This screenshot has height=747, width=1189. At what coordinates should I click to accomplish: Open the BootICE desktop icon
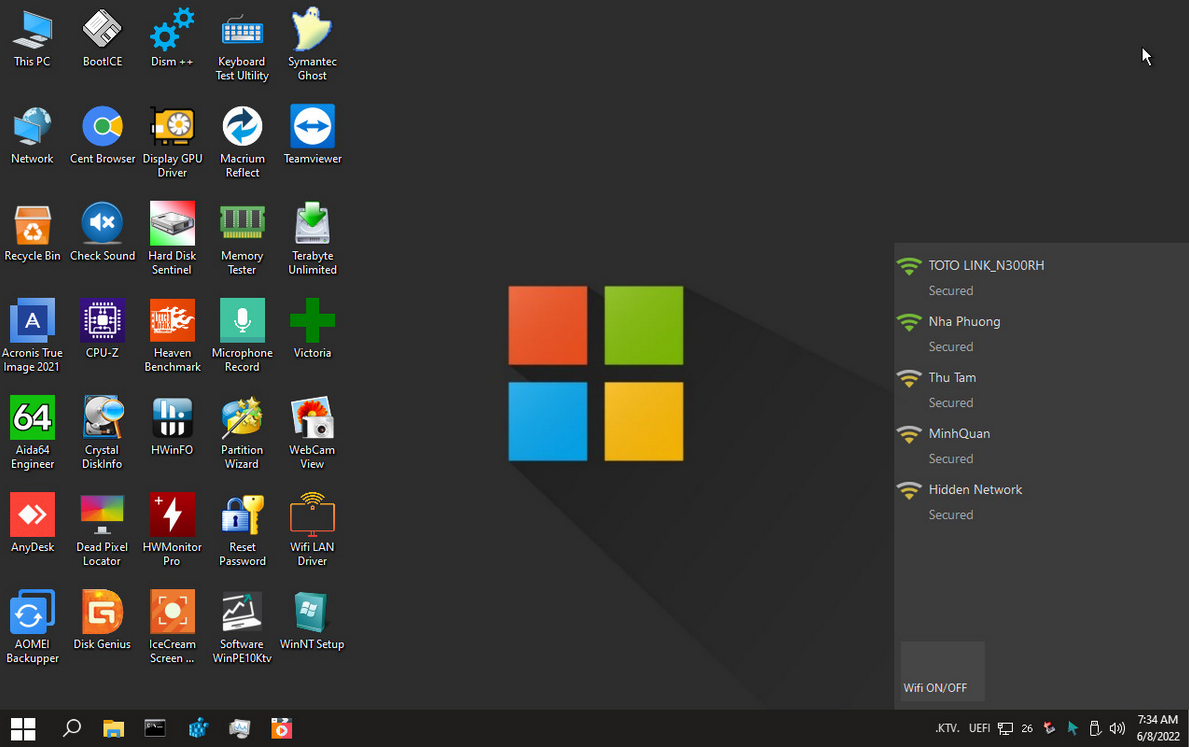tap(102, 38)
